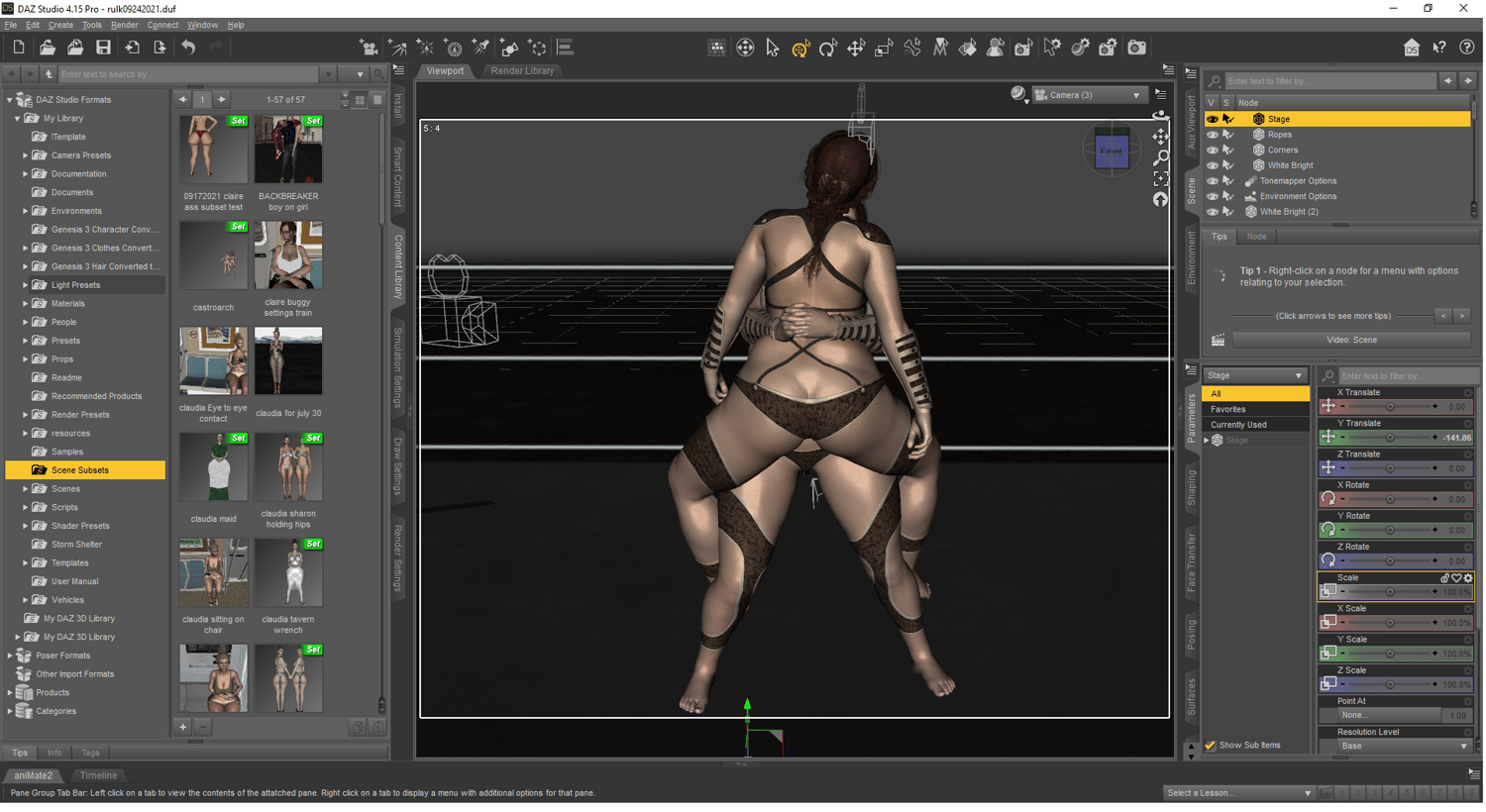
Task: Click the viewport Frame view icon
Action: click(1161, 179)
